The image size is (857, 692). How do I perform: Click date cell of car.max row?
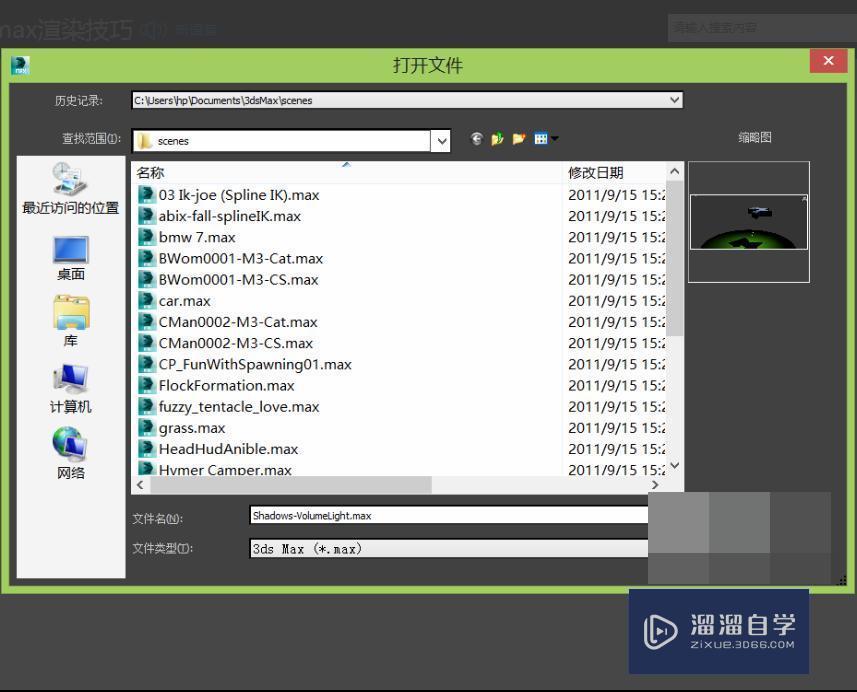[x=617, y=301]
